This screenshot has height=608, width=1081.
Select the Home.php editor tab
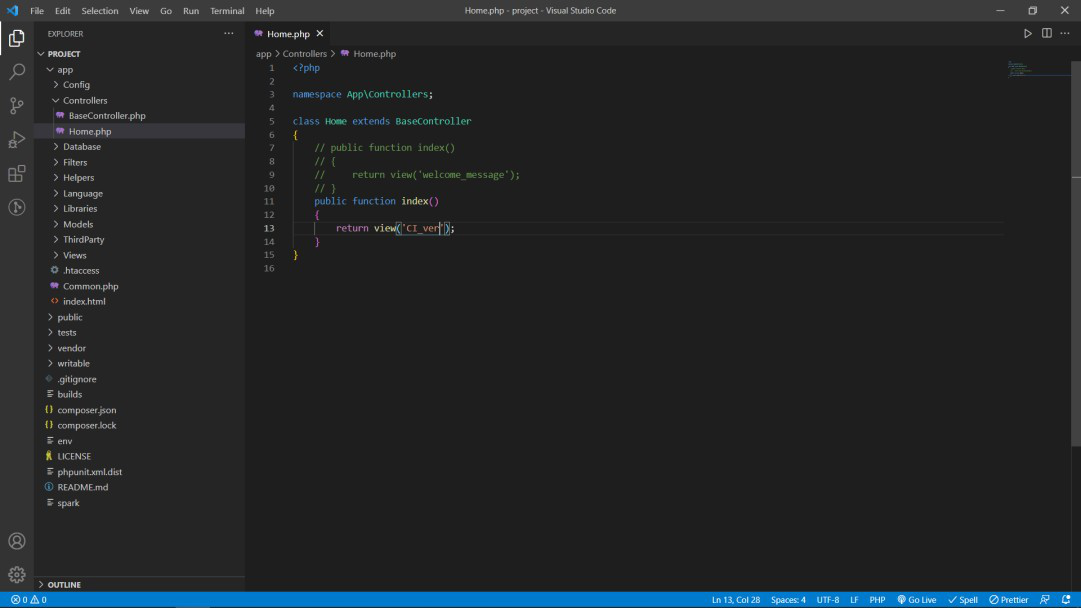(287, 34)
